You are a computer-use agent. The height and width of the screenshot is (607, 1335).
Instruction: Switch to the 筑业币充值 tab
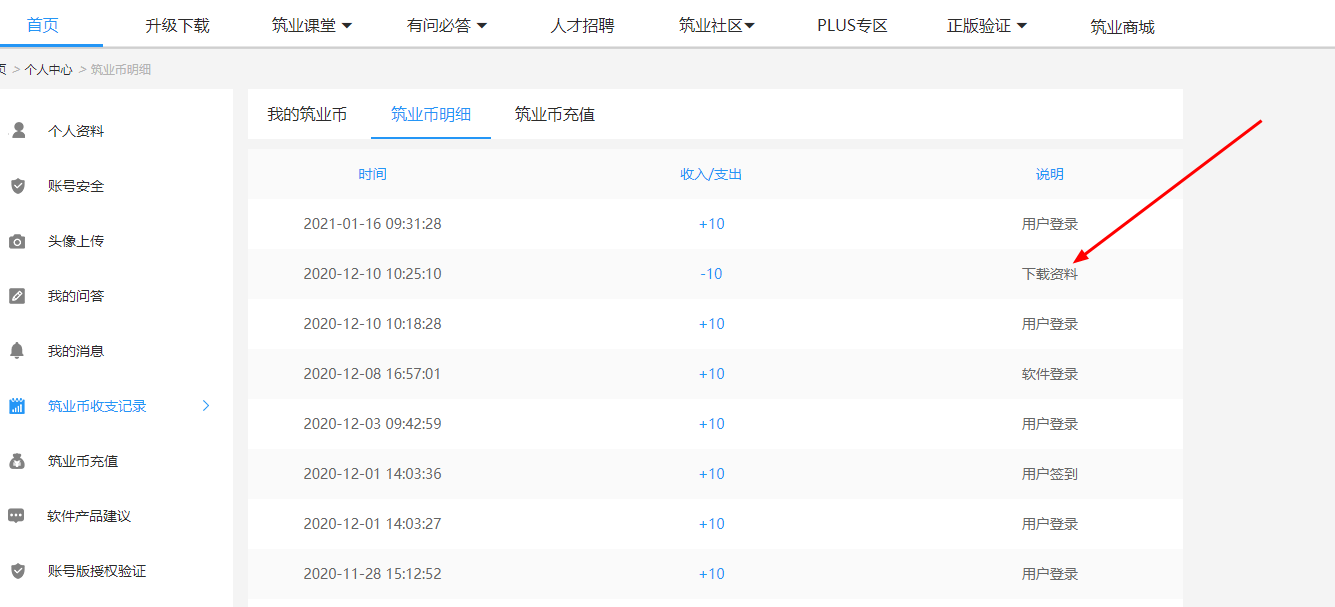point(555,114)
